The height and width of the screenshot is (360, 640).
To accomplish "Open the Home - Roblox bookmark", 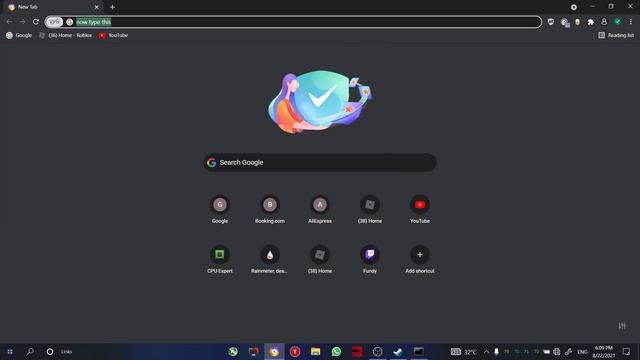I will click(x=66, y=36).
